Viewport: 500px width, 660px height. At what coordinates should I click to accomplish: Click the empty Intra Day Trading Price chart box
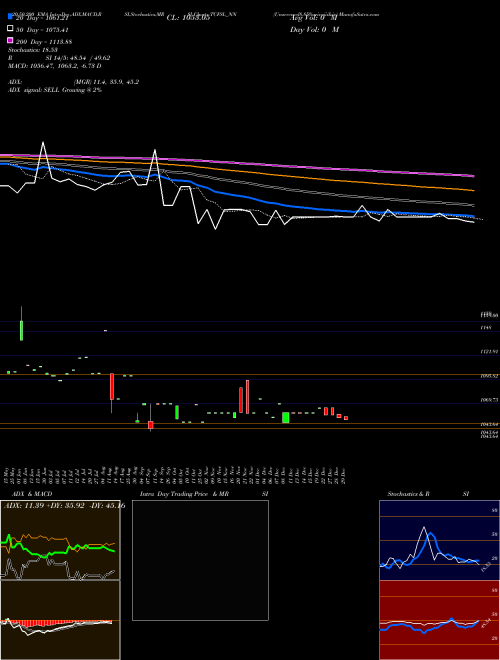pos(200,560)
